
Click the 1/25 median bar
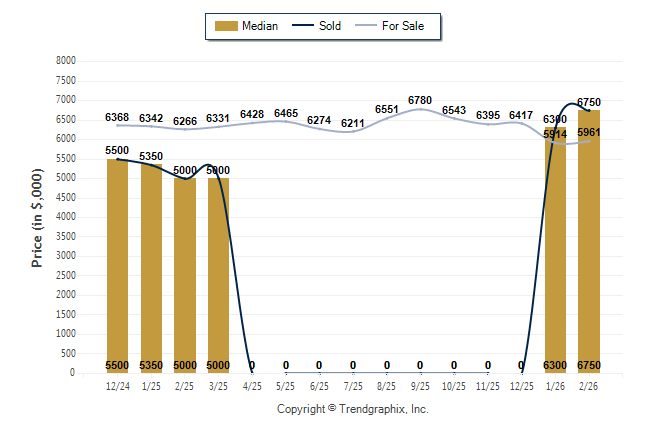[151, 265]
